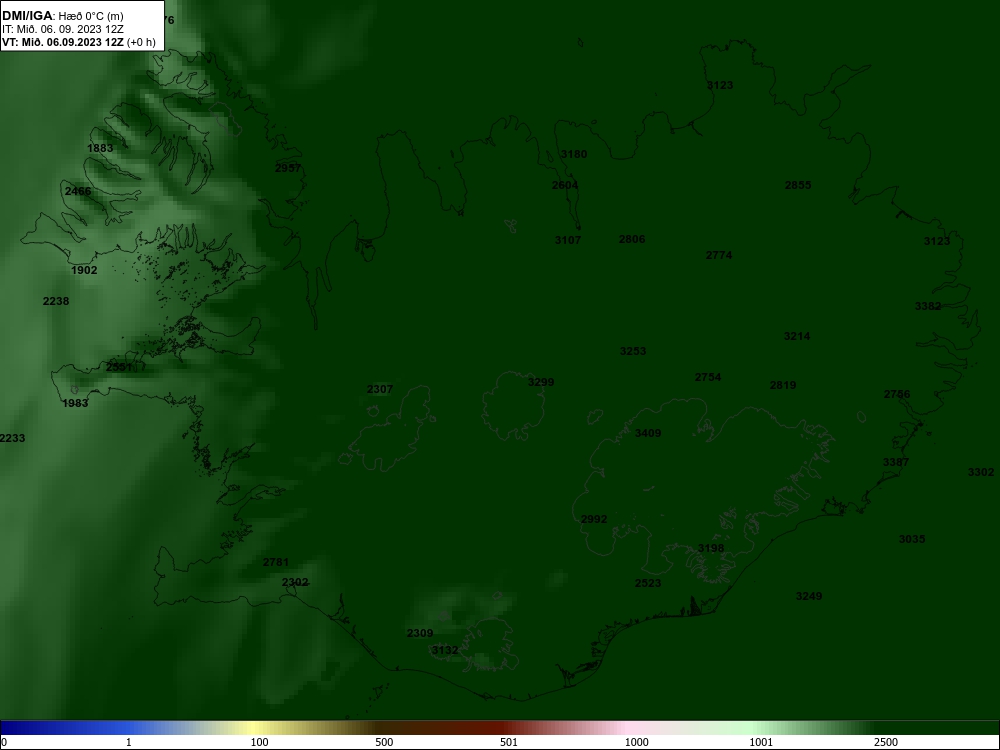
Task: Click the 3382 height value
Action: pyautogui.click(x=928, y=306)
